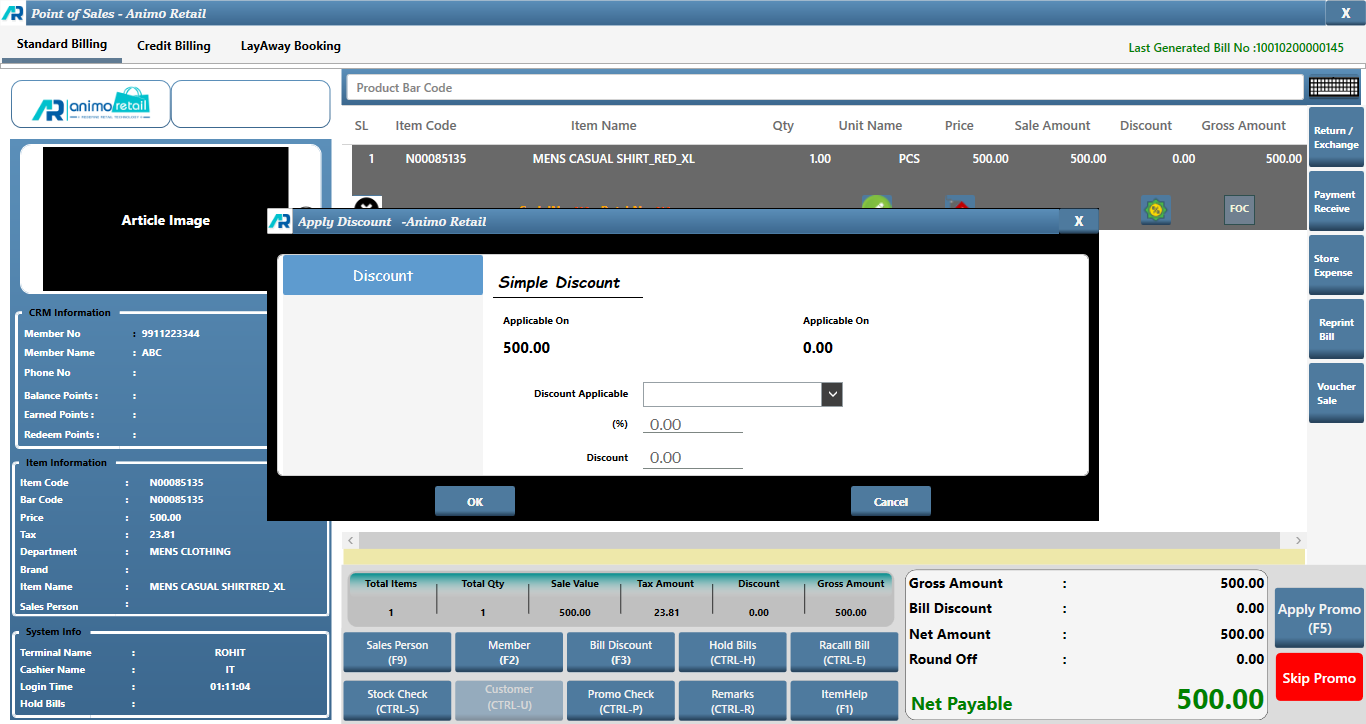Click Member No value 9911223344
This screenshot has width=1366, height=724.
pyautogui.click(x=171, y=334)
